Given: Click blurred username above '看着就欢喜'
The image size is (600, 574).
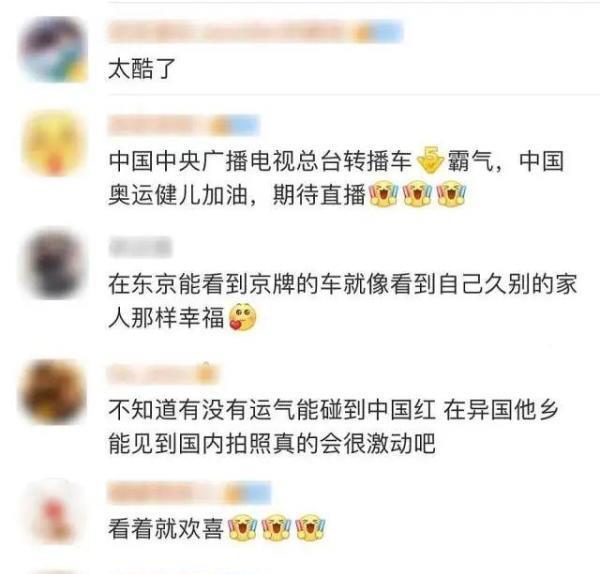Looking at the screenshot, I should [x=166, y=493].
